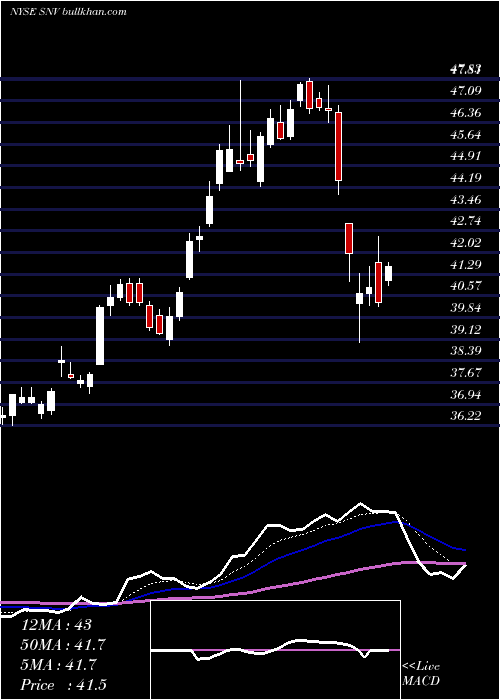The image size is (500, 700).
Task: Click the 42.02 price axis label
Action: click(x=466, y=243)
